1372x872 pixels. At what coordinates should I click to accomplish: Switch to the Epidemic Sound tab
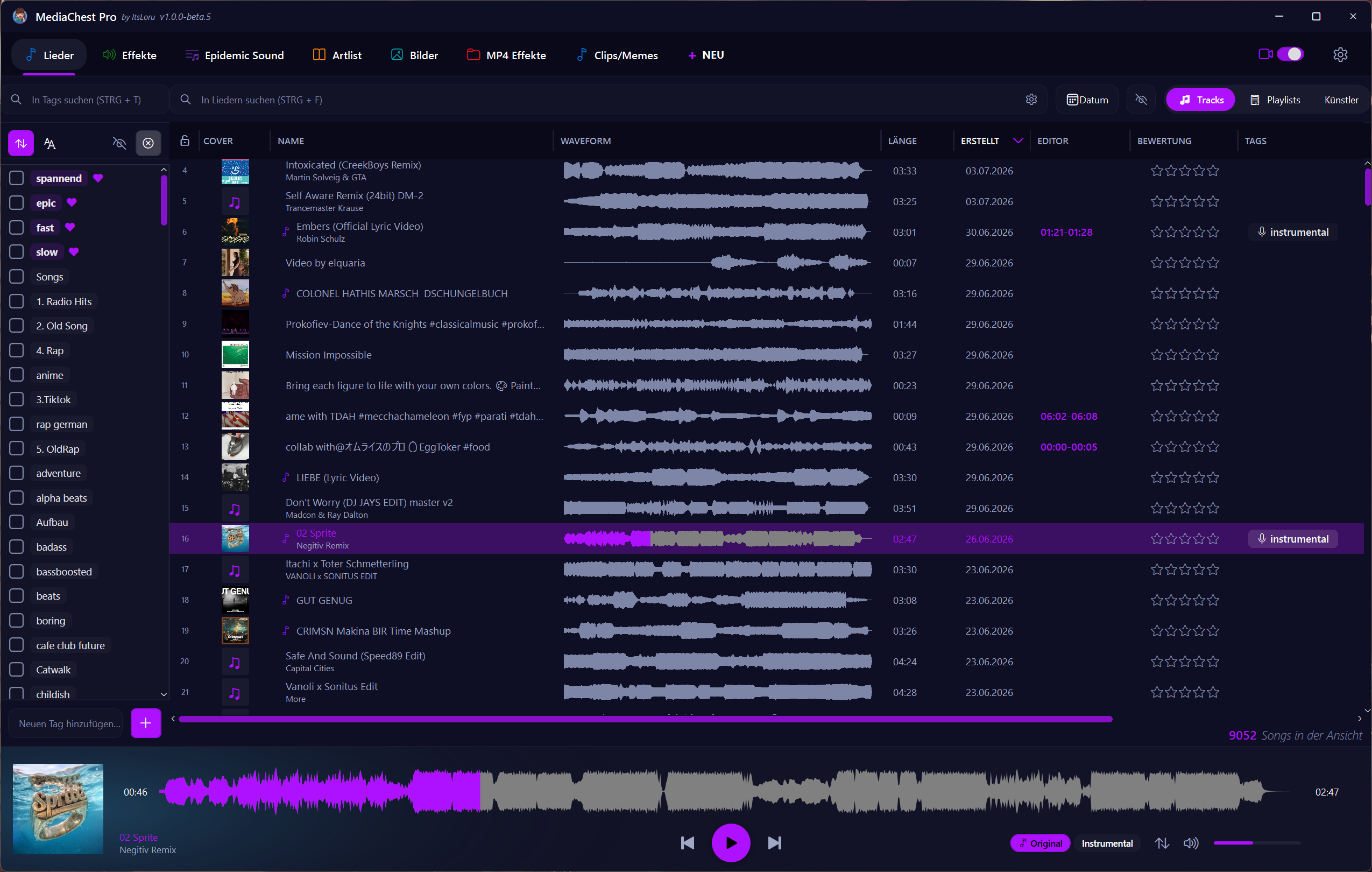235,55
